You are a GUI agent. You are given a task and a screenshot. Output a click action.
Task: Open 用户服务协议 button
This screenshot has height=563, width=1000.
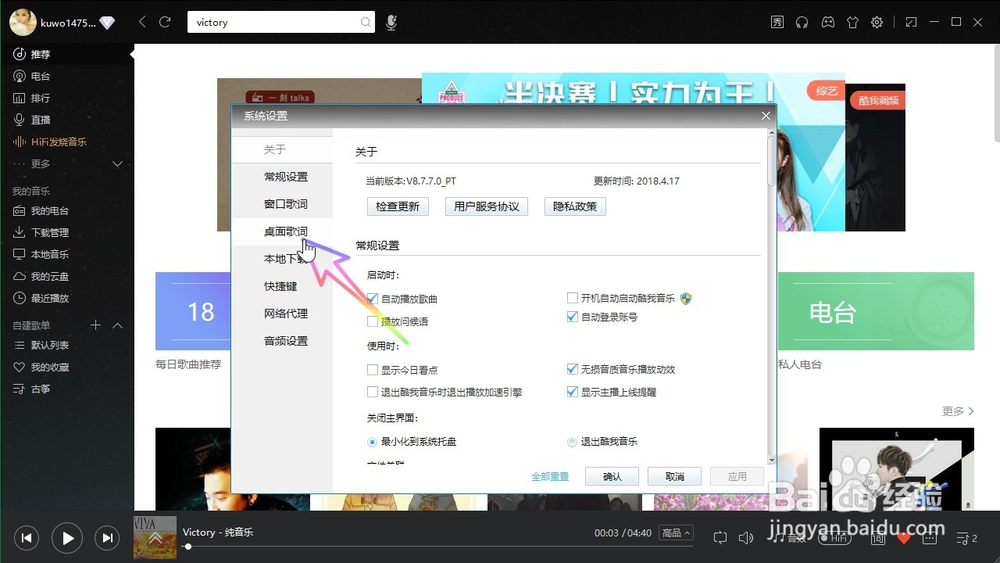pos(486,207)
